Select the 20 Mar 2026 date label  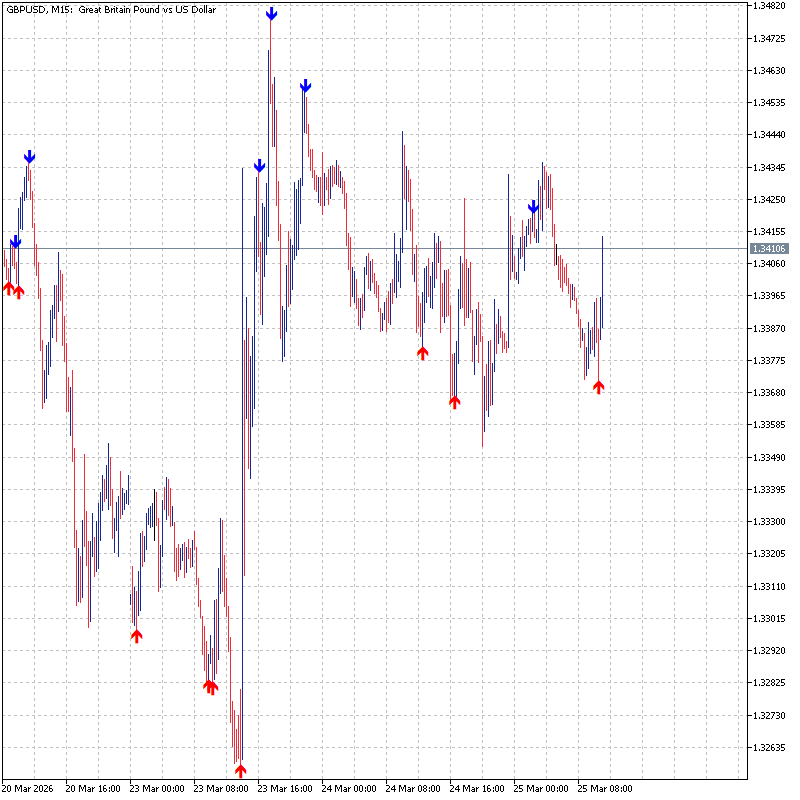pyautogui.click(x=28, y=788)
